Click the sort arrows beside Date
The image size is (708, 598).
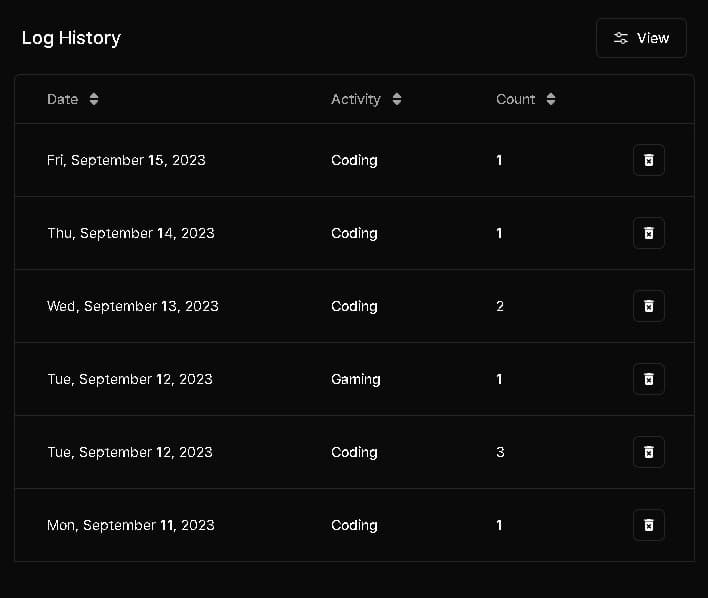[94, 99]
